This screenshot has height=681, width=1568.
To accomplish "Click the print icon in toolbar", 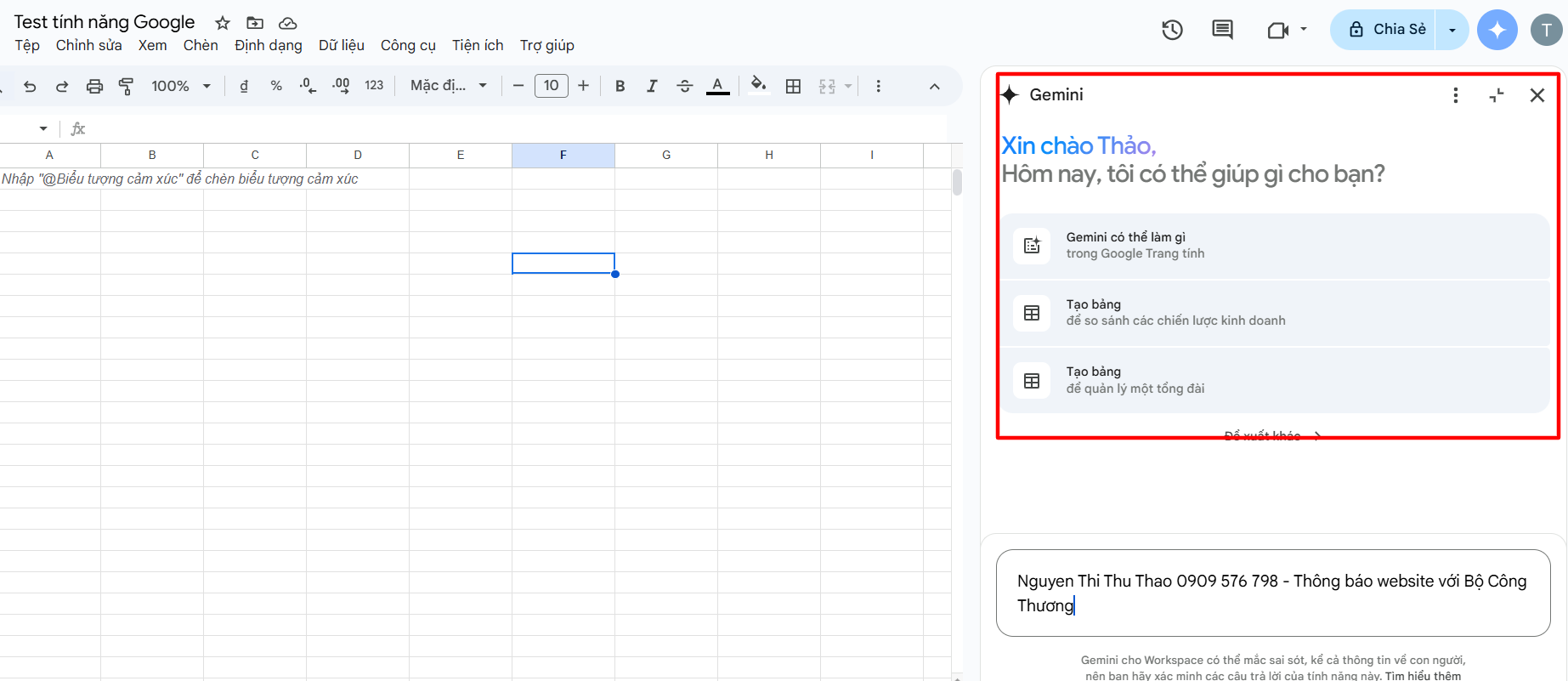I will coord(94,86).
